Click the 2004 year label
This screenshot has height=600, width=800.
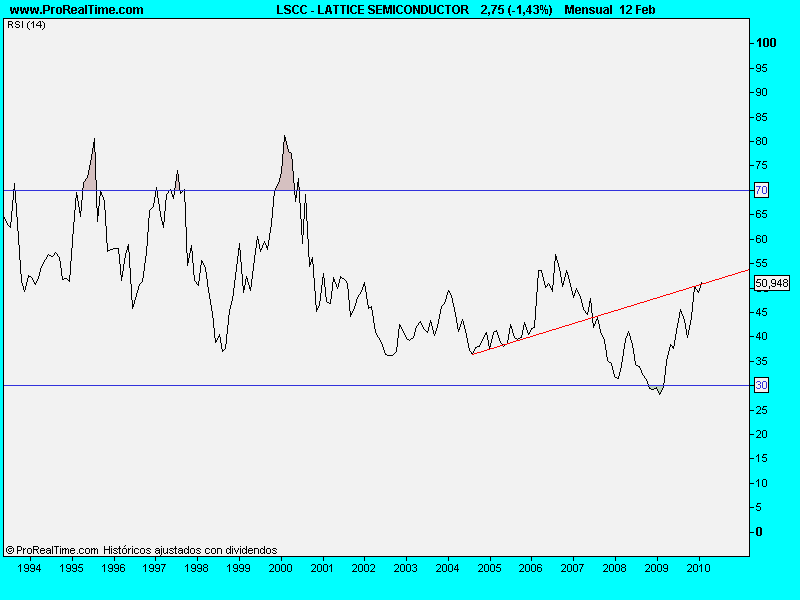447,568
